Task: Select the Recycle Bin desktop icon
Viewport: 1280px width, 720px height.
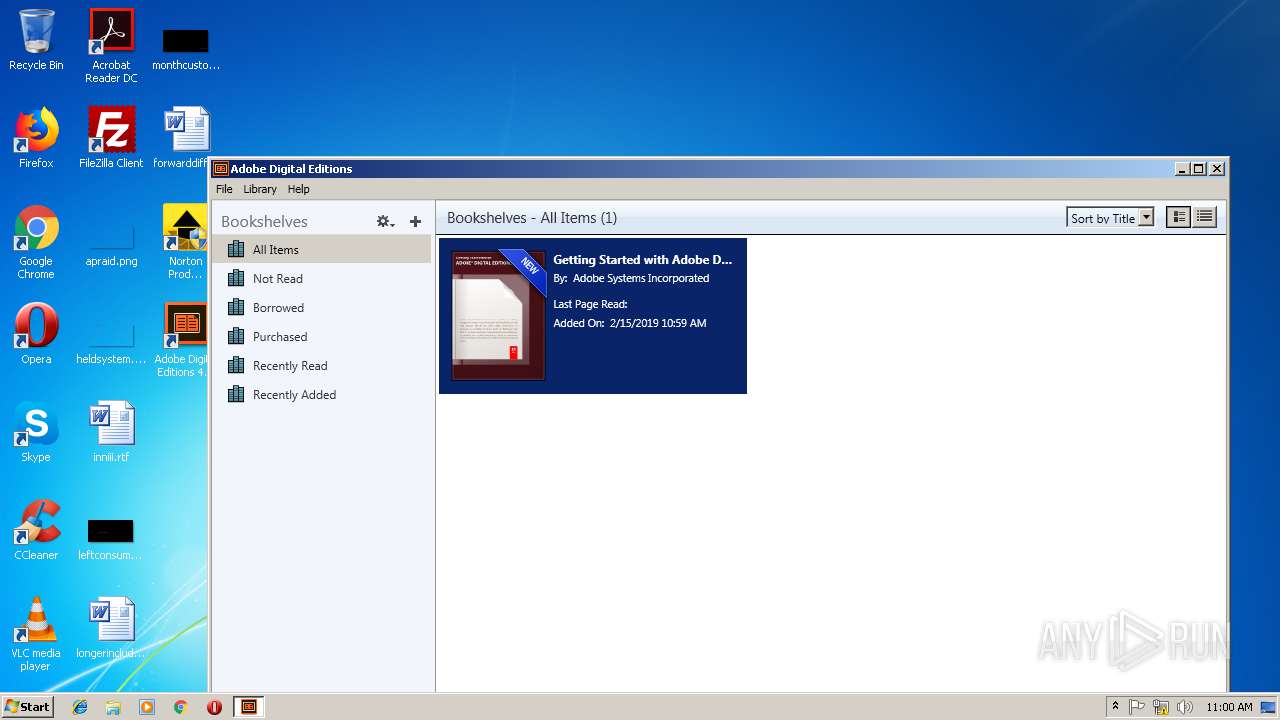Action: 36,41
